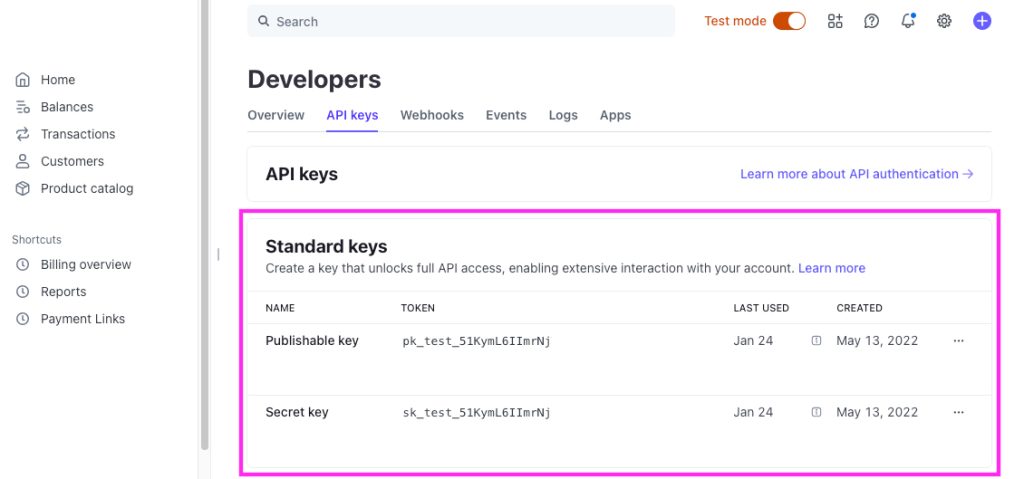Switch to the Webhooks tab
Viewport: 1024px width, 479px height.
pos(432,115)
